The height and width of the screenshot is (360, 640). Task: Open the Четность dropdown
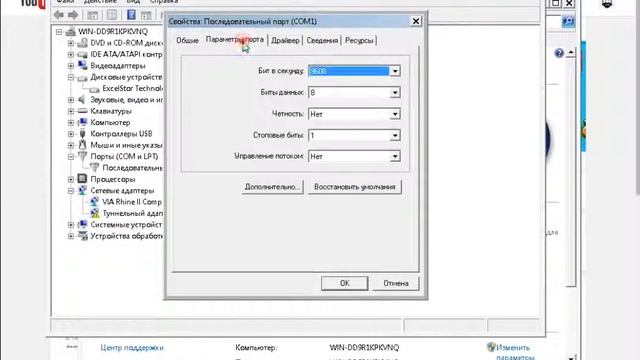click(395, 114)
